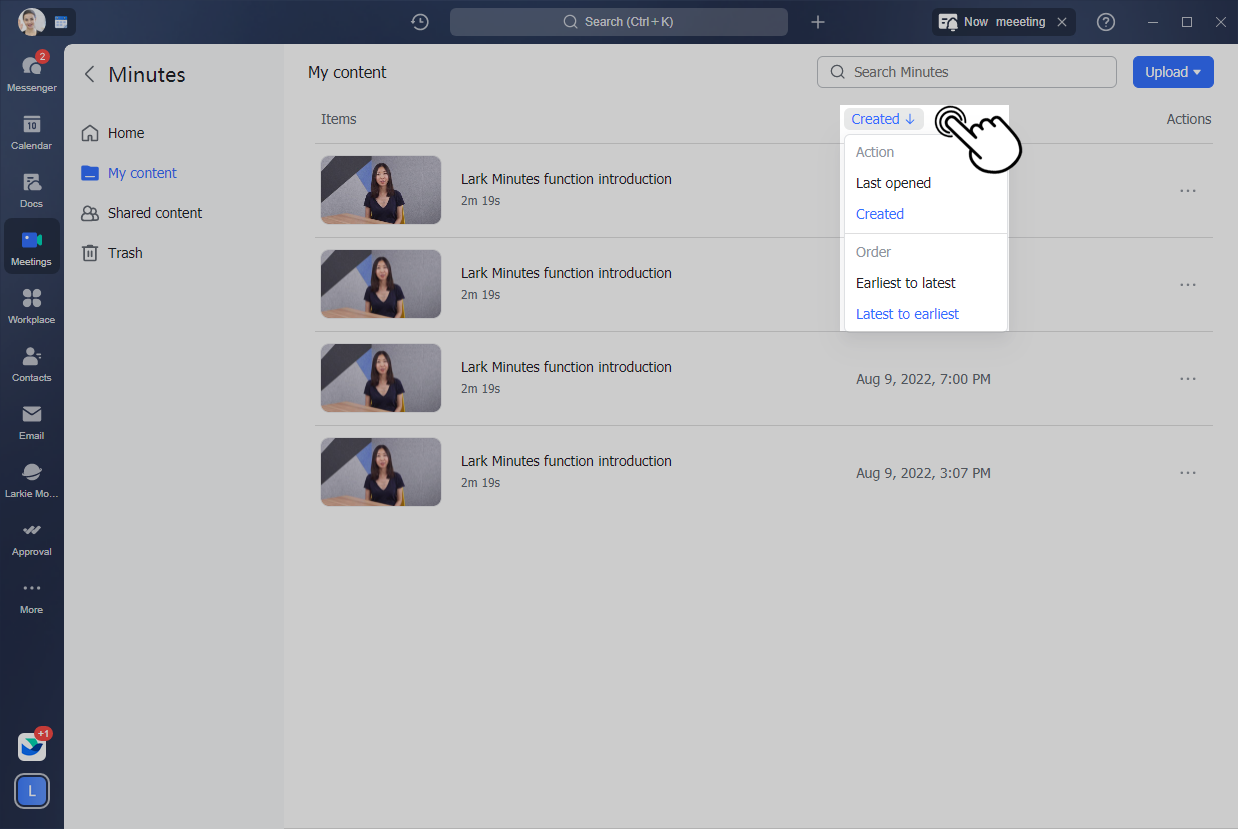
Task: Collapse the Created sort dropdown
Action: [x=883, y=119]
